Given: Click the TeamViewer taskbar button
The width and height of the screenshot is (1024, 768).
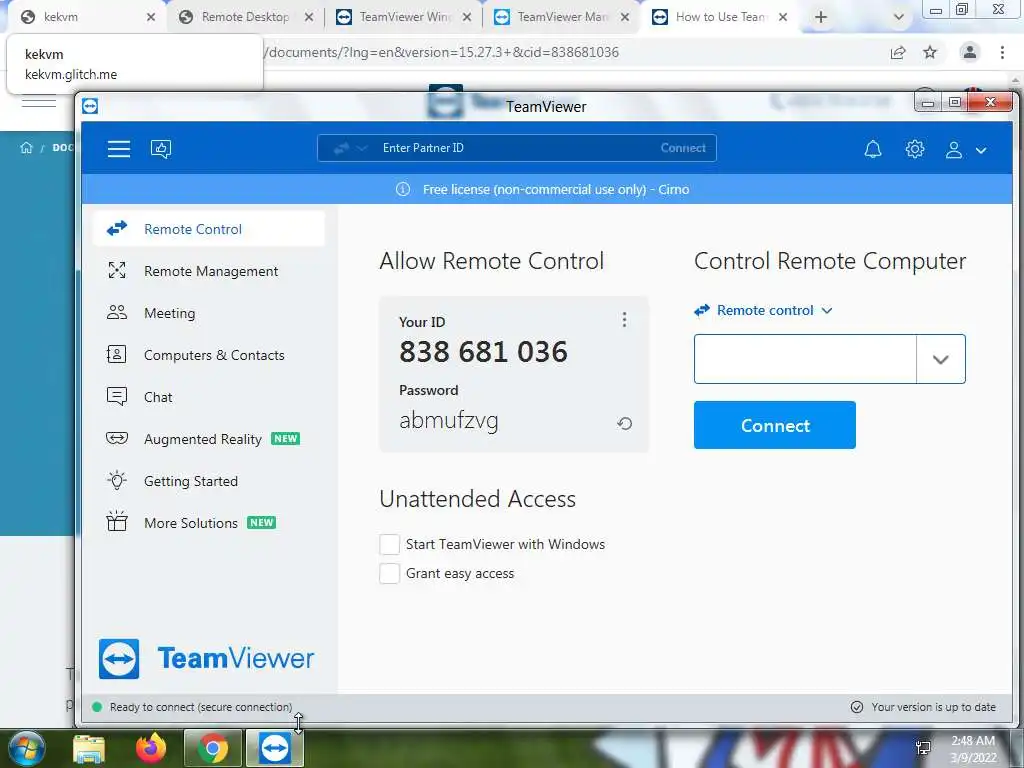Looking at the screenshot, I should click(274, 748).
